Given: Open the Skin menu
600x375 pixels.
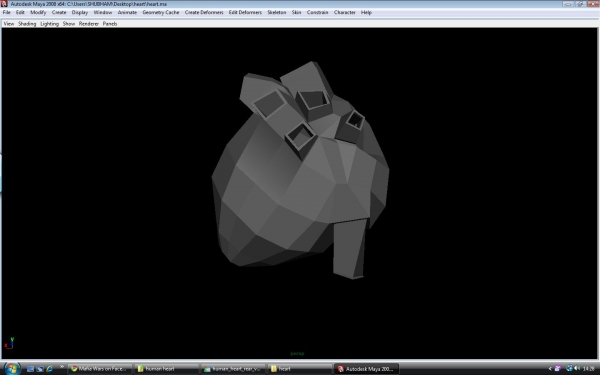Looking at the screenshot, I should tap(296, 13).
